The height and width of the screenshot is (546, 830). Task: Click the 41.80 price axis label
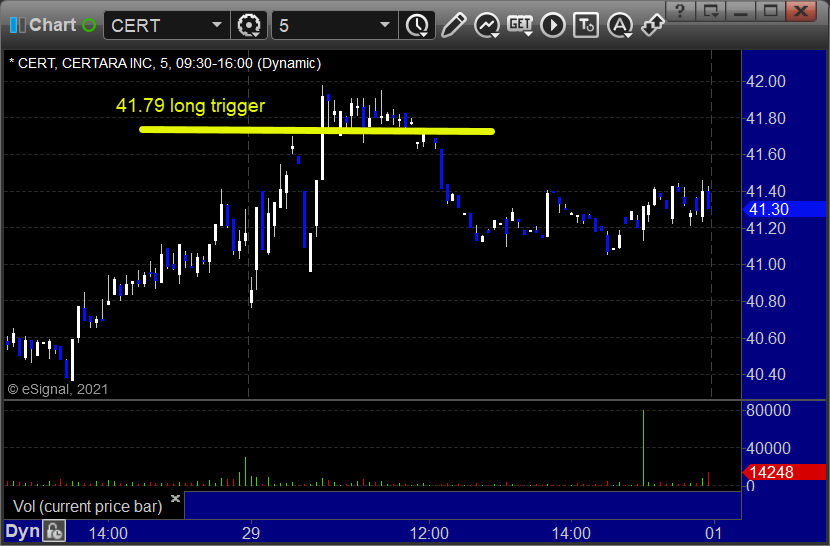[x=765, y=118]
